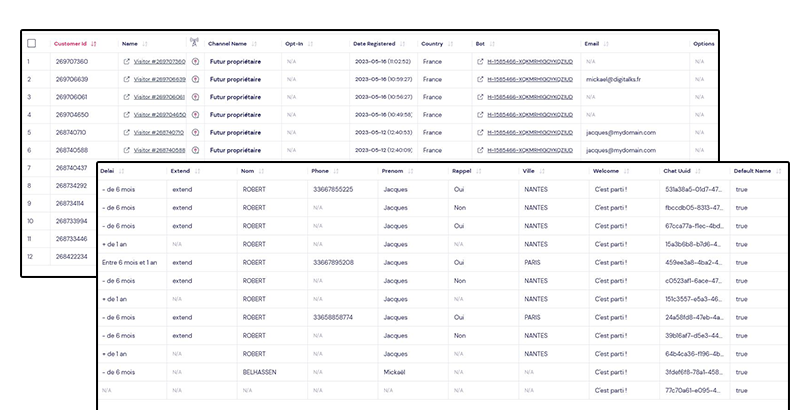Tick the select-all checkbox in table header
The height and width of the screenshot is (410, 800).
coord(32,44)
